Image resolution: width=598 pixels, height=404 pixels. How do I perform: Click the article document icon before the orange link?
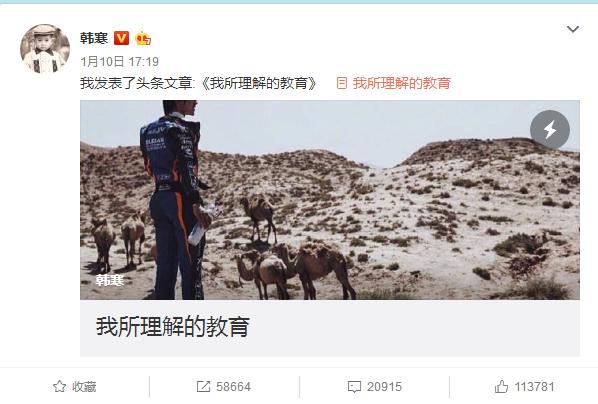[x=342, y=83]
